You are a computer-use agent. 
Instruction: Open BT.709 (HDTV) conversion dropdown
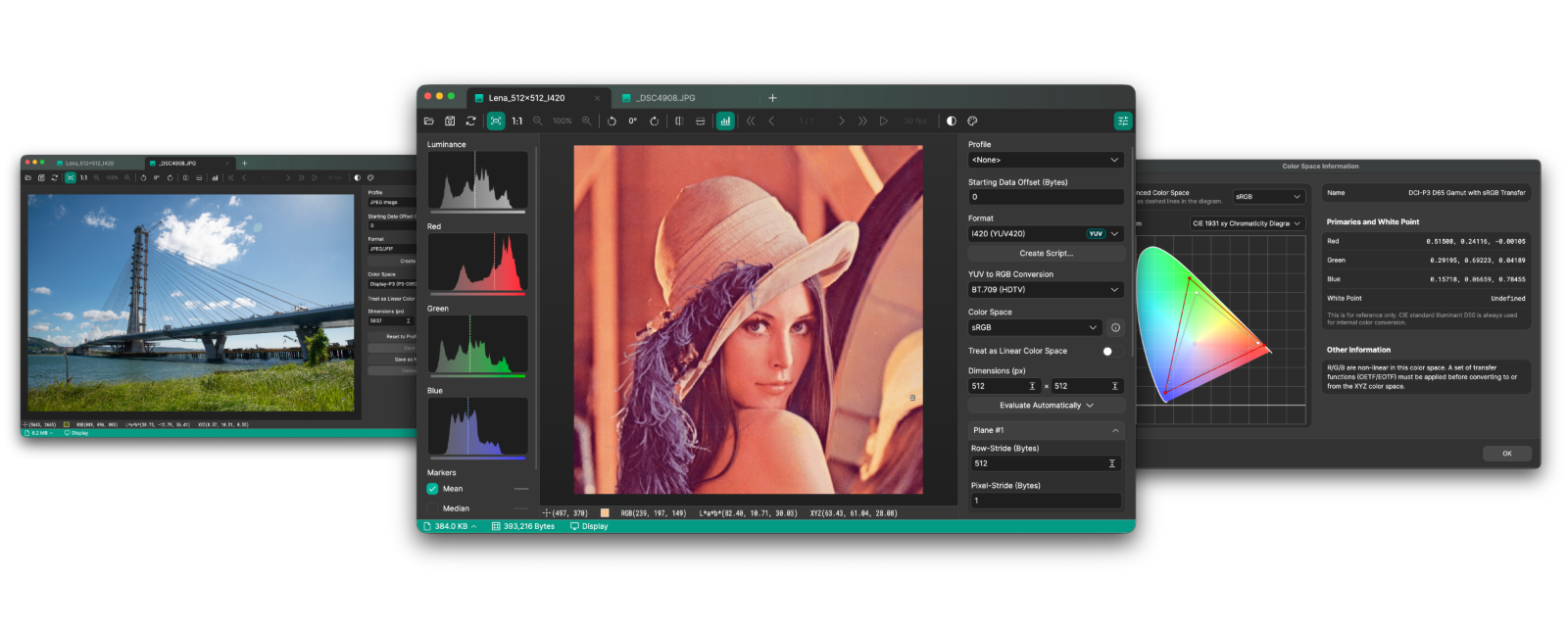click(1046, 290)
